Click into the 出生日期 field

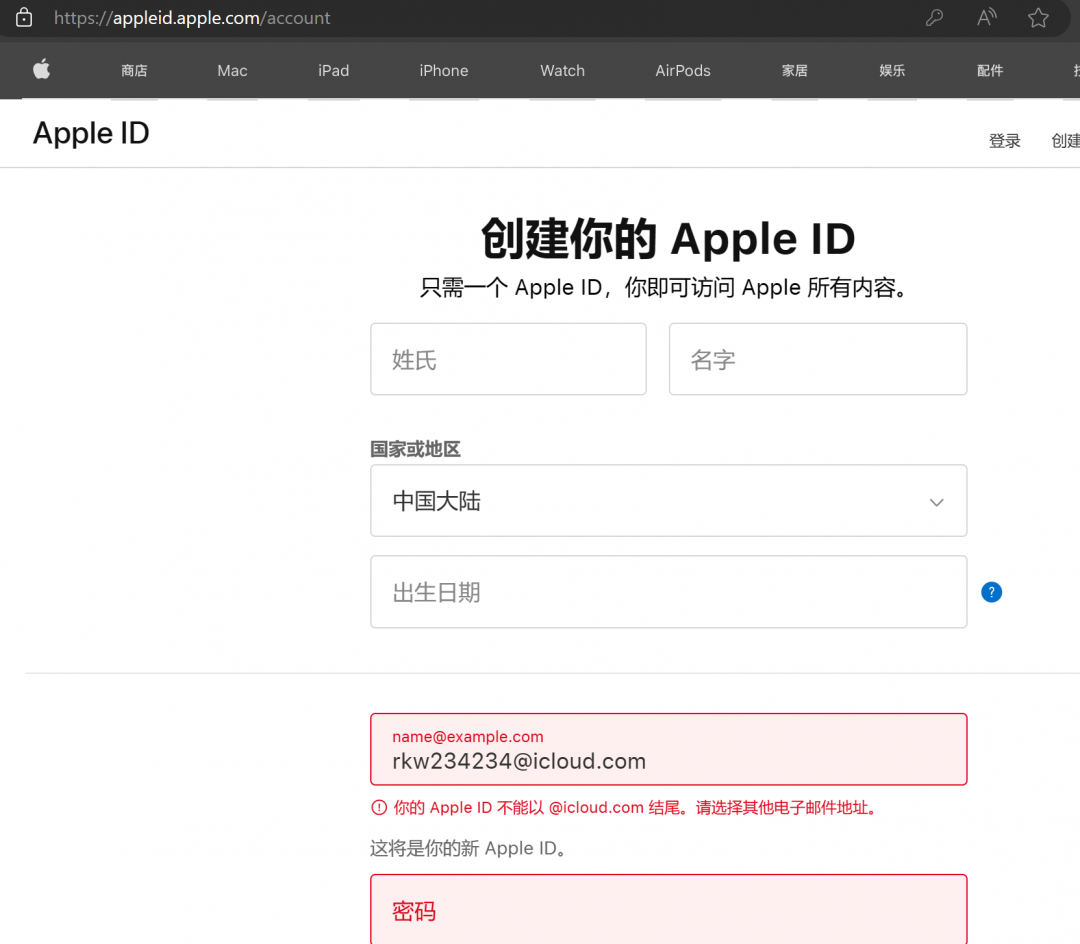click(668, 591)
